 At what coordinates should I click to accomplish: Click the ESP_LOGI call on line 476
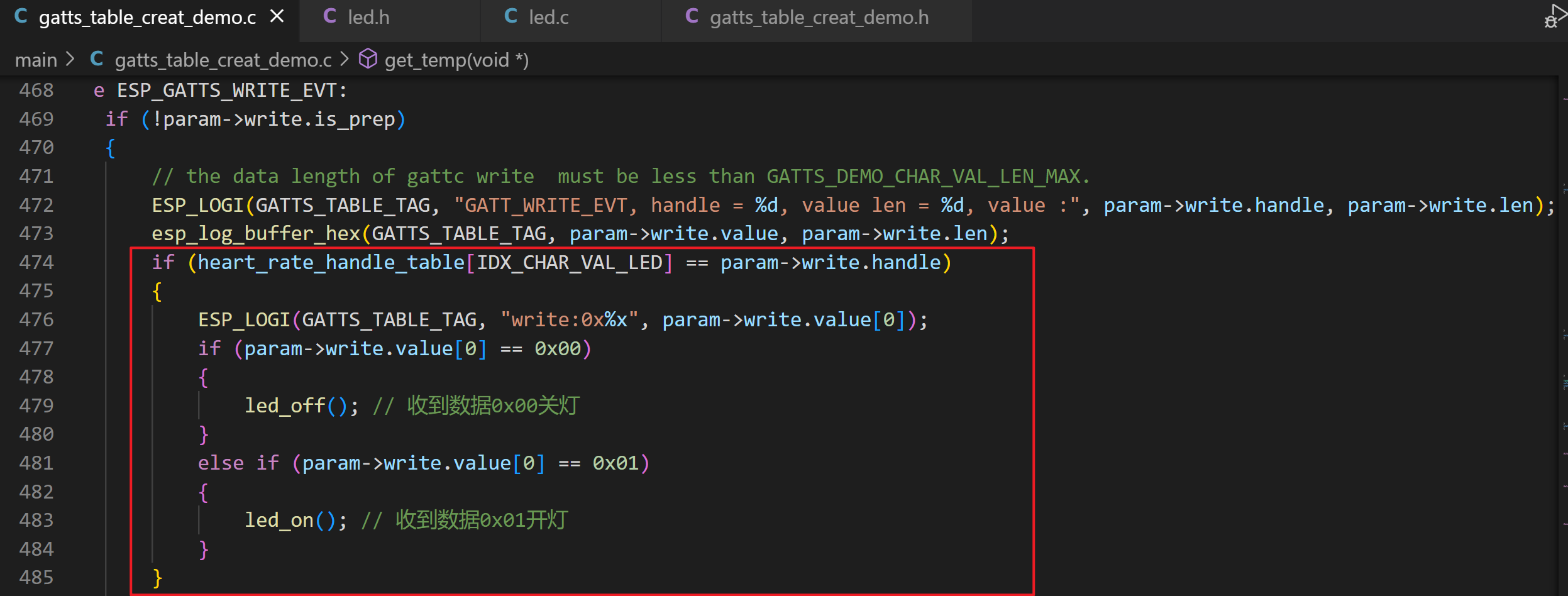point(244,320)
